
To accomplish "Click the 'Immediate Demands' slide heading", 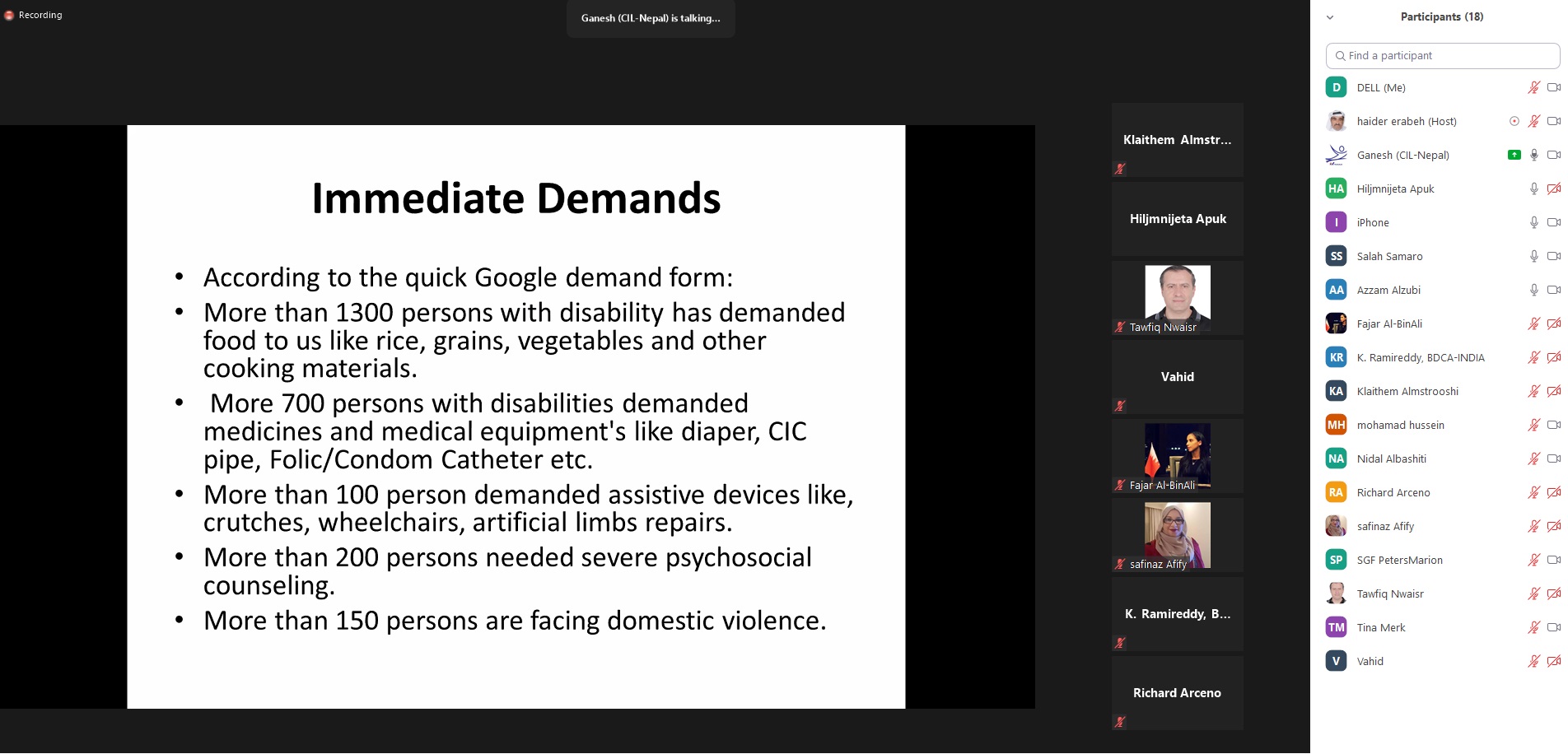I will tap(516, 198).
